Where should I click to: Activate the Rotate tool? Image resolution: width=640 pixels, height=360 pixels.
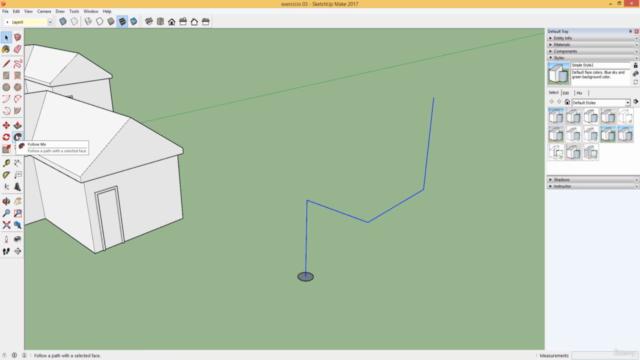tap(6, 137)
